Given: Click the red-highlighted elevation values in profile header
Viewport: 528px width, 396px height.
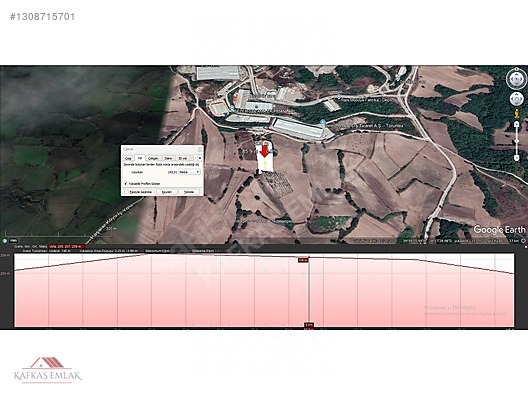Looking at the screenshot, I should point(65,246).
